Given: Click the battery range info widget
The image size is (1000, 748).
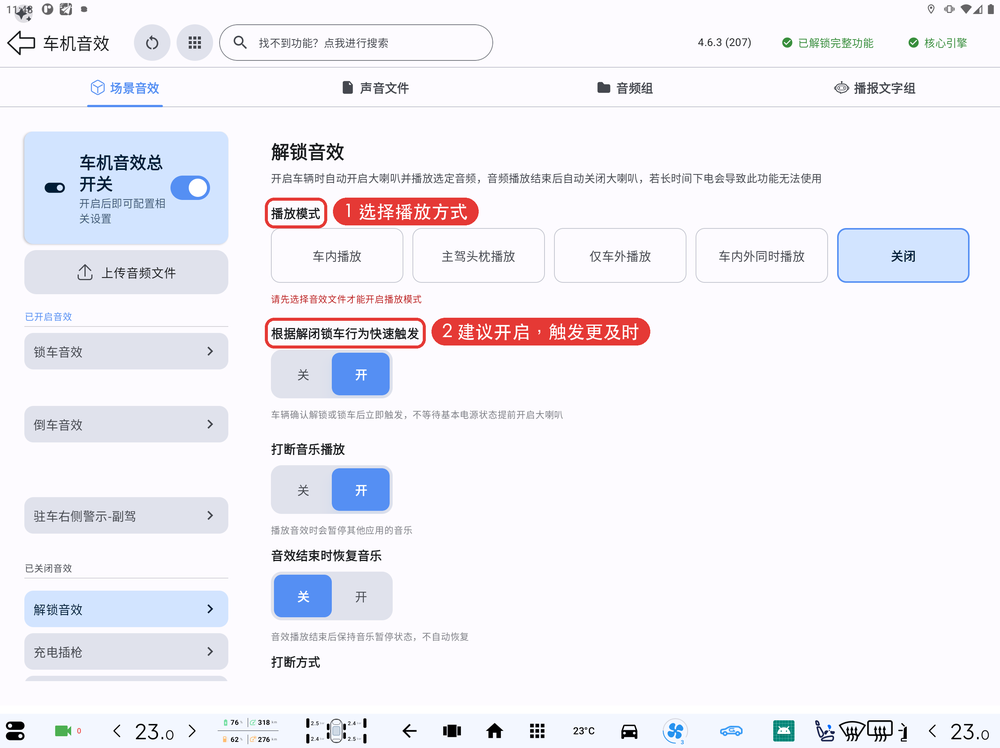Looking at the screenshot, I should (x=249, y=731).
